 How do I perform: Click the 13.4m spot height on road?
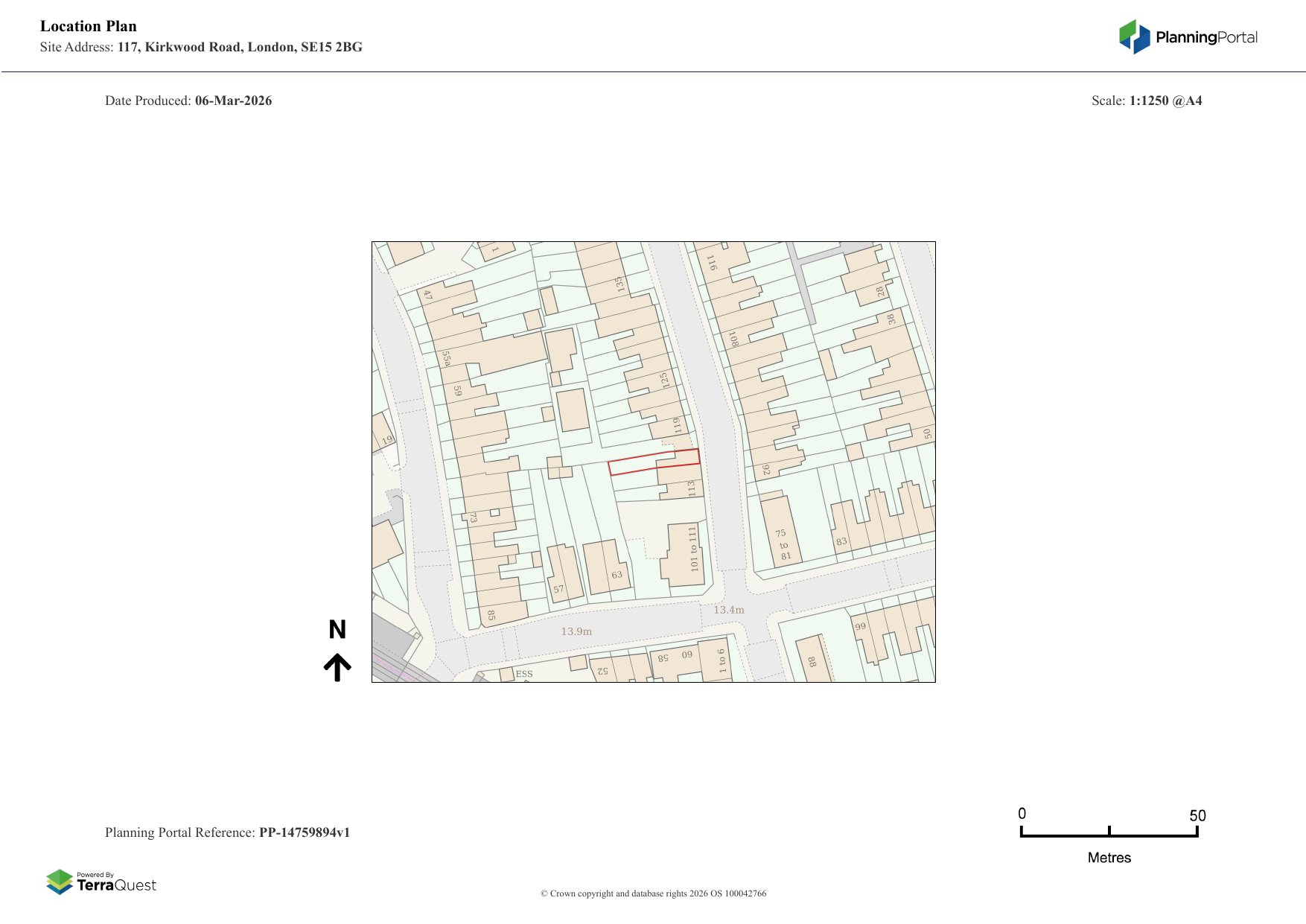(728, 610)
